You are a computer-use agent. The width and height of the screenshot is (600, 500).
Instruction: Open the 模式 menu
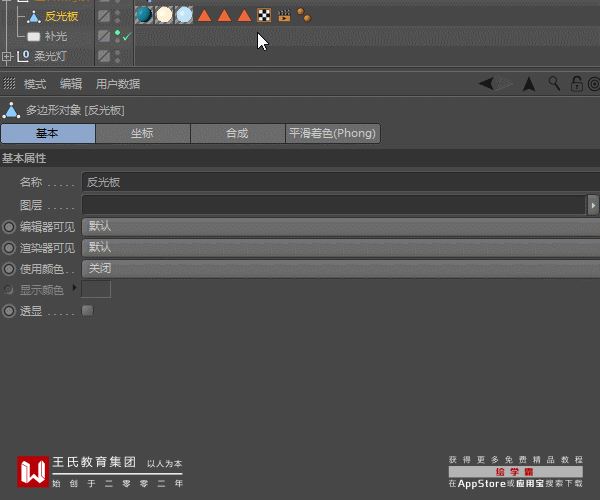tap(35, 84)
